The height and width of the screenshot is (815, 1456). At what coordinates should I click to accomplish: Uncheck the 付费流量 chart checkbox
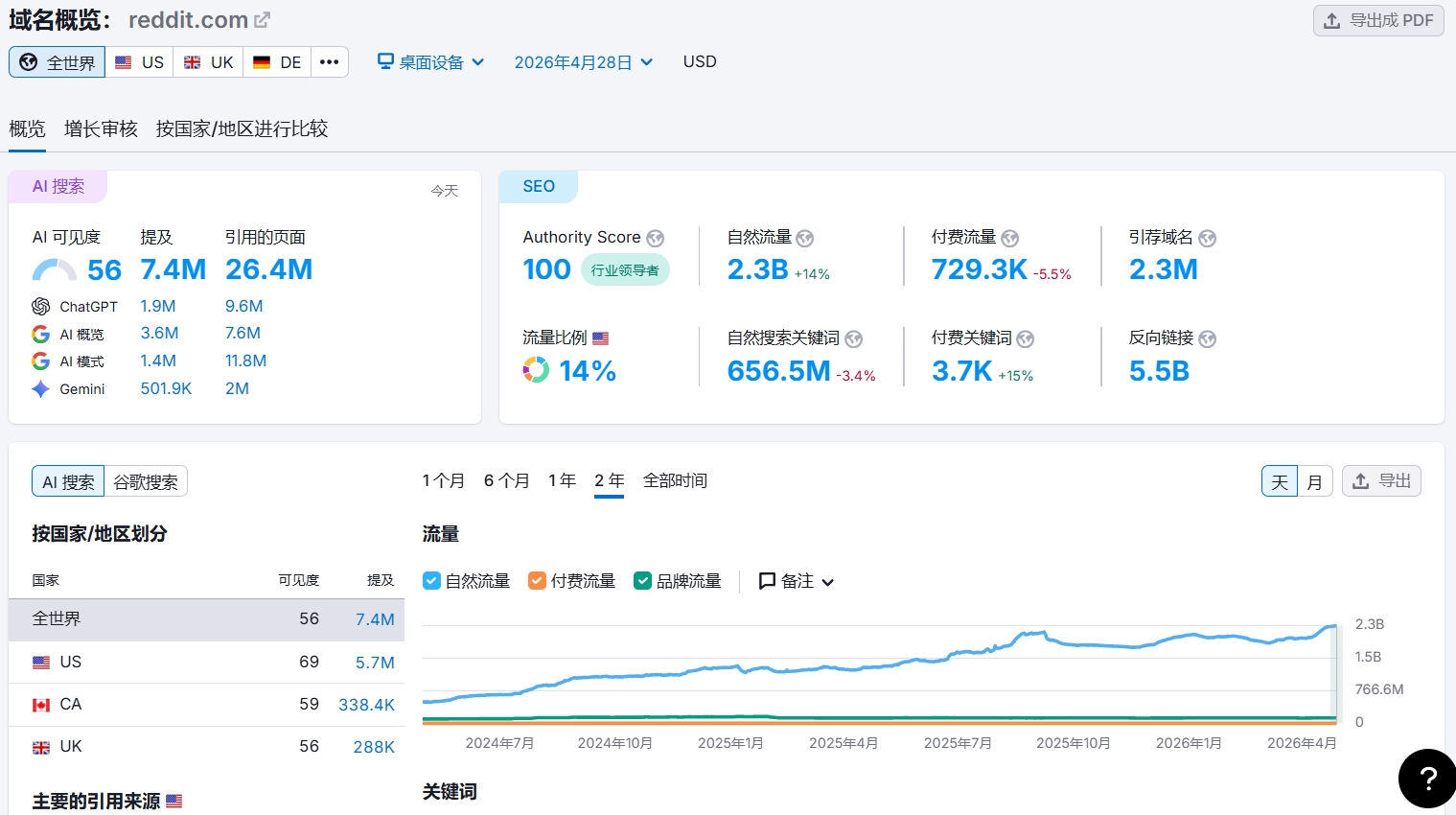pos(538,581)
